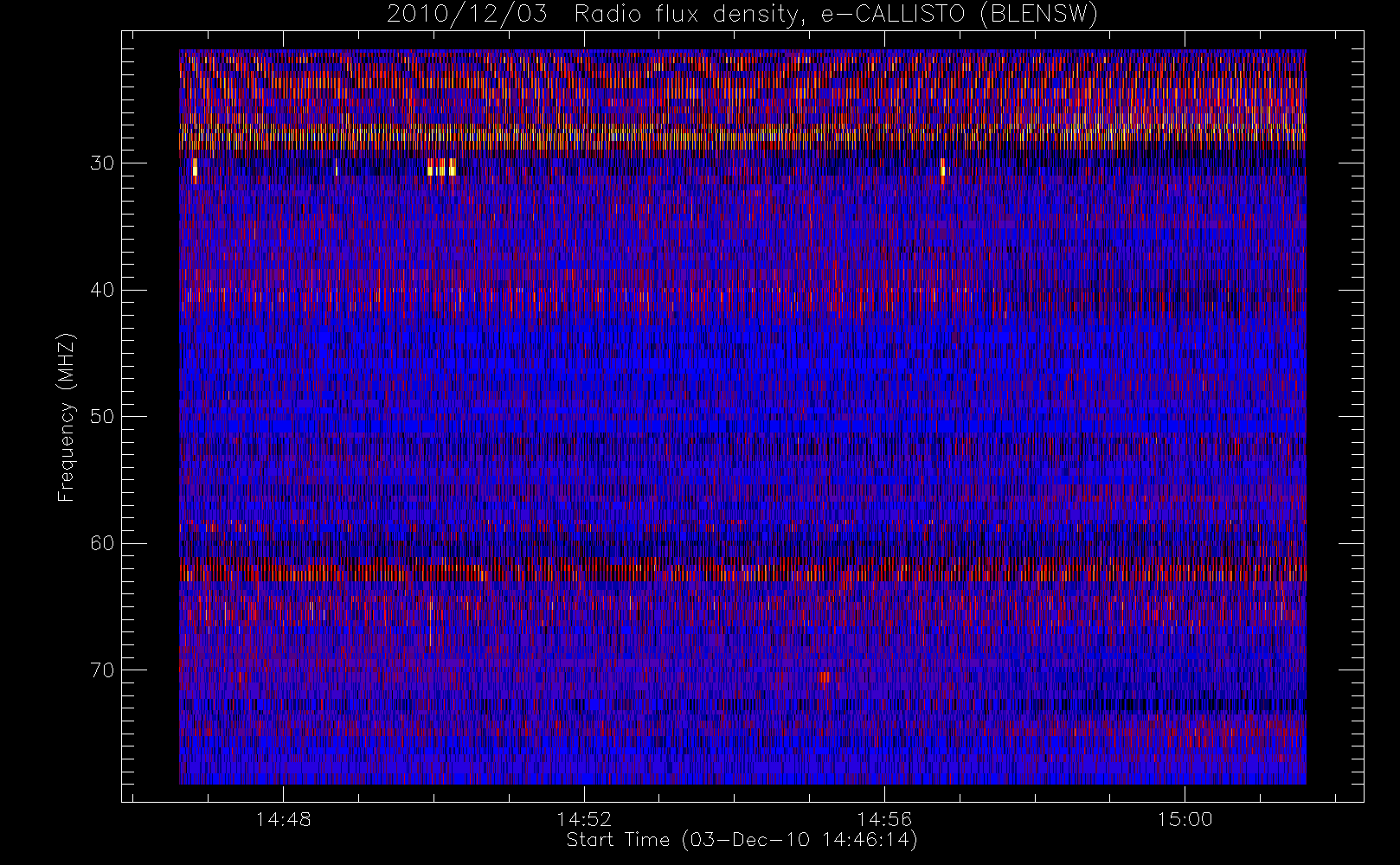Click the 15:00 time tick label
This screenshot has width=1400, height=865.
1185,819
